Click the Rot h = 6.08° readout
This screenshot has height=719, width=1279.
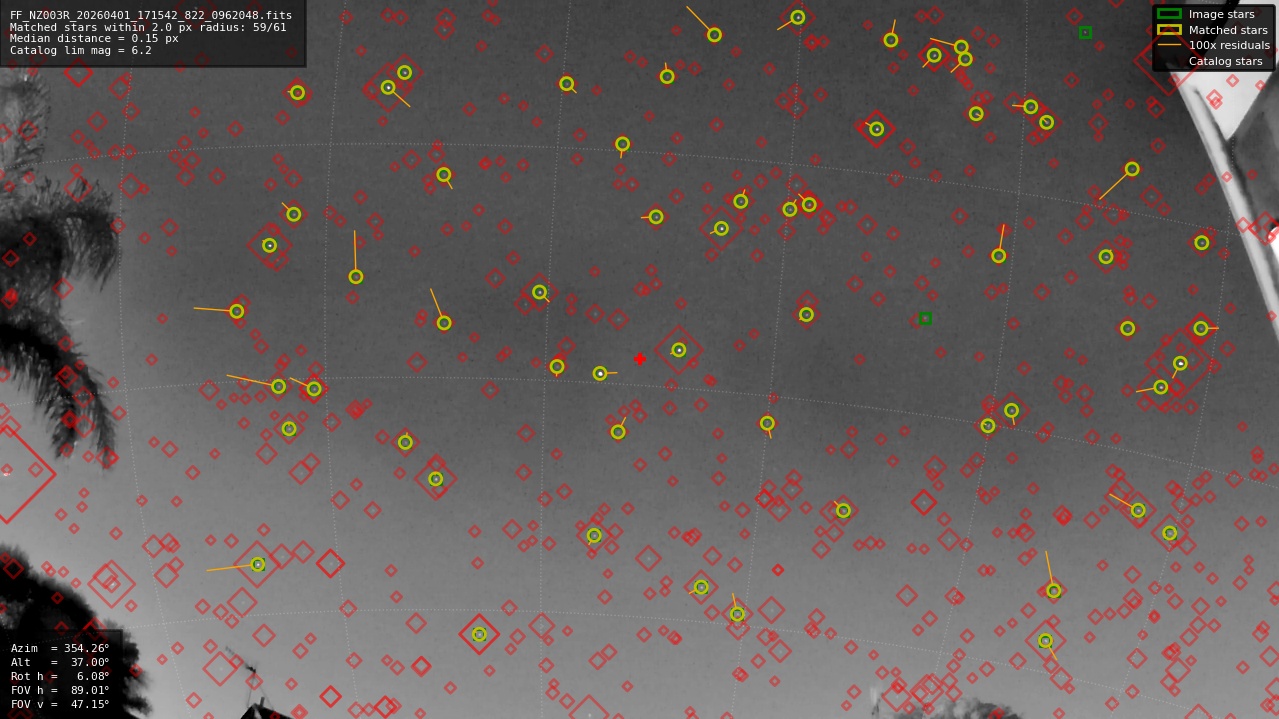click(60, 676)
